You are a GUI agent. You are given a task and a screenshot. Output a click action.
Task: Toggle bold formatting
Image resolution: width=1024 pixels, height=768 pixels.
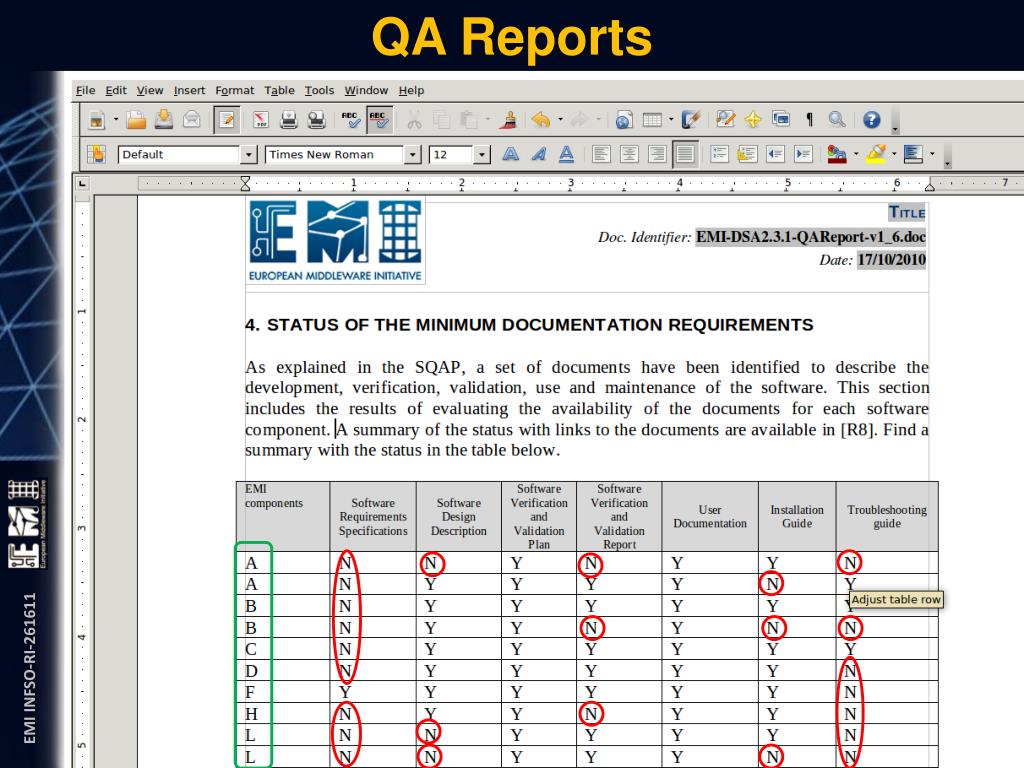pos(511,155)
